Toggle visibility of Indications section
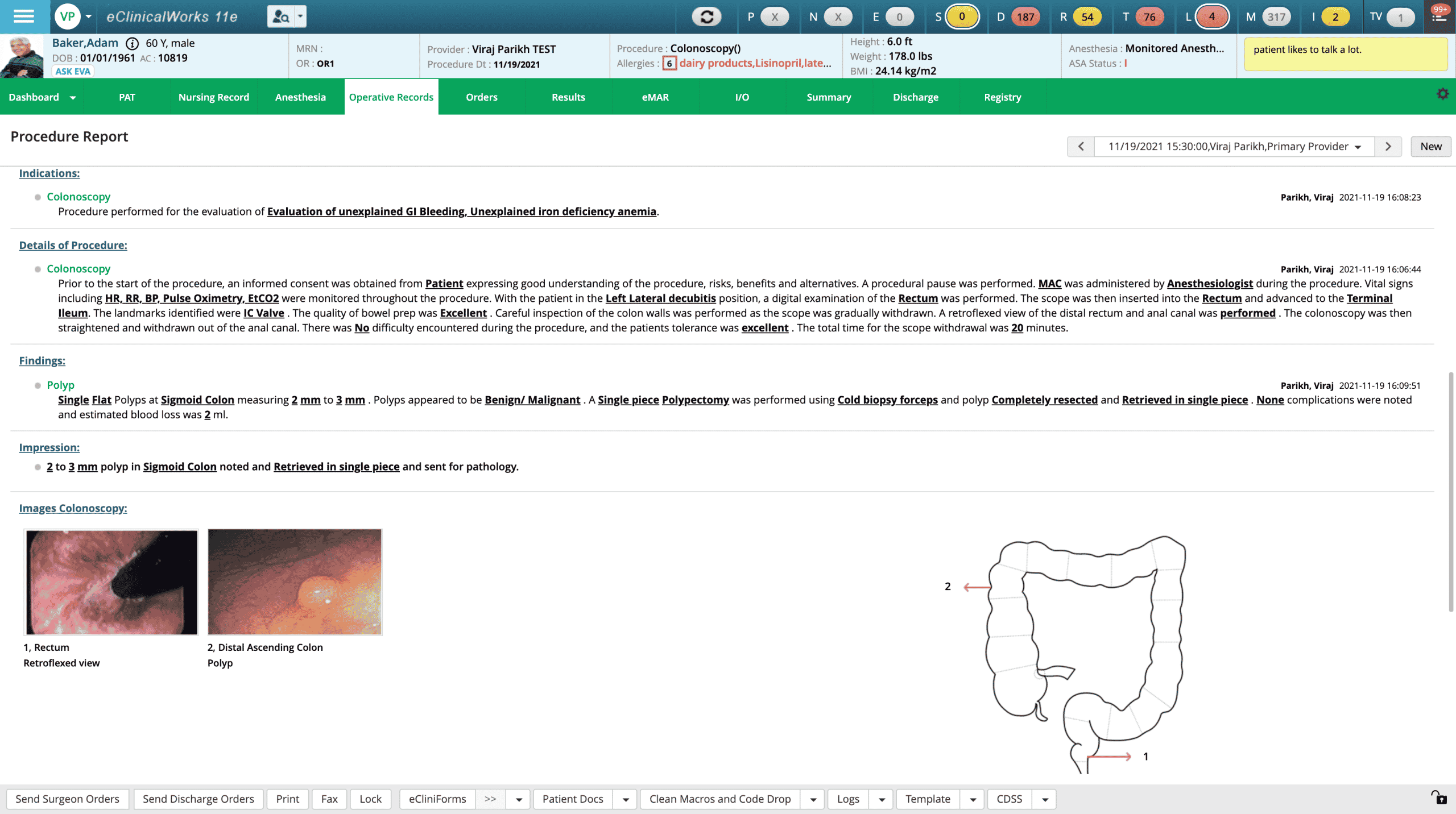 (x=49, y=173)
